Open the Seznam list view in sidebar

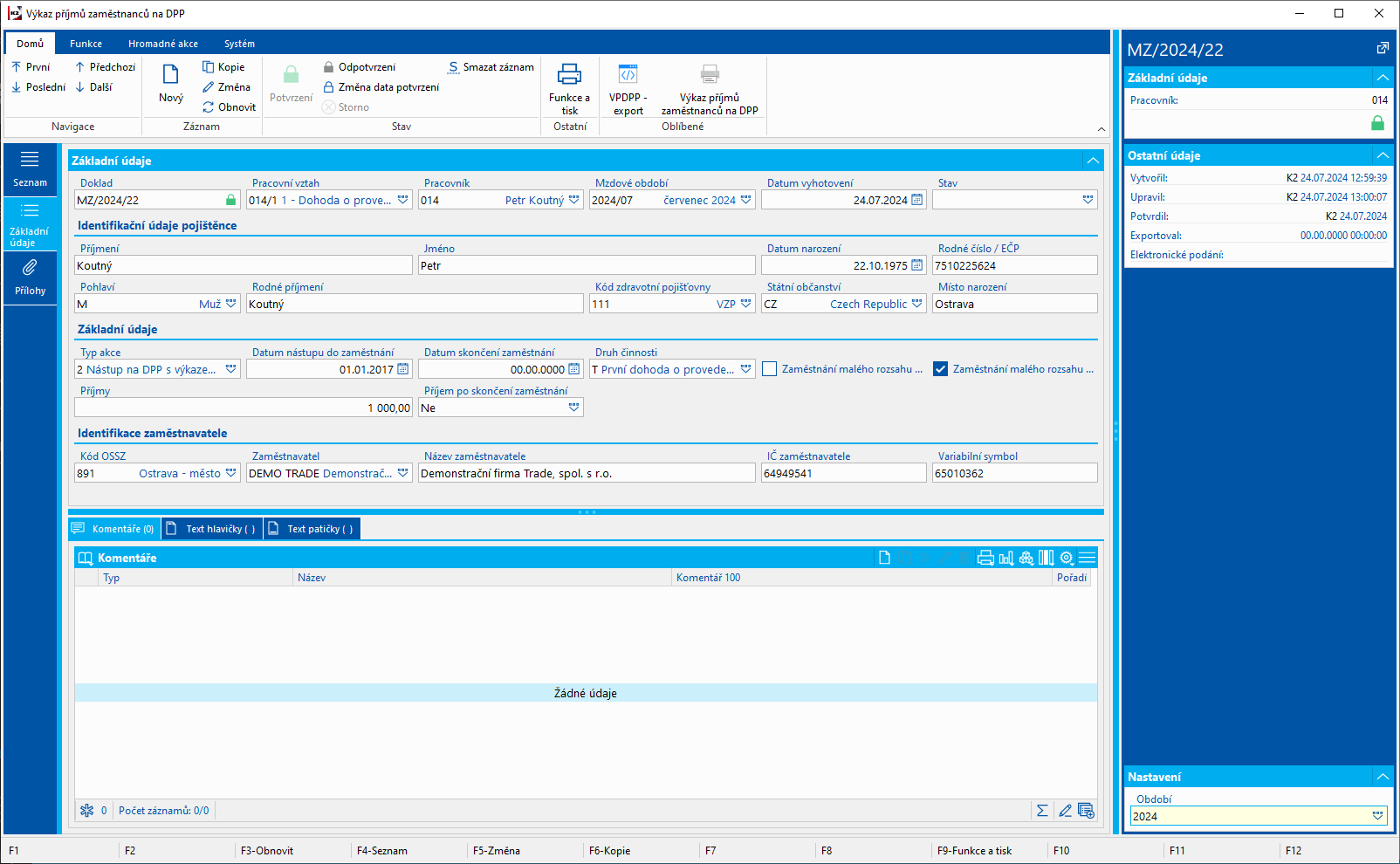click(x=30, y=168)
